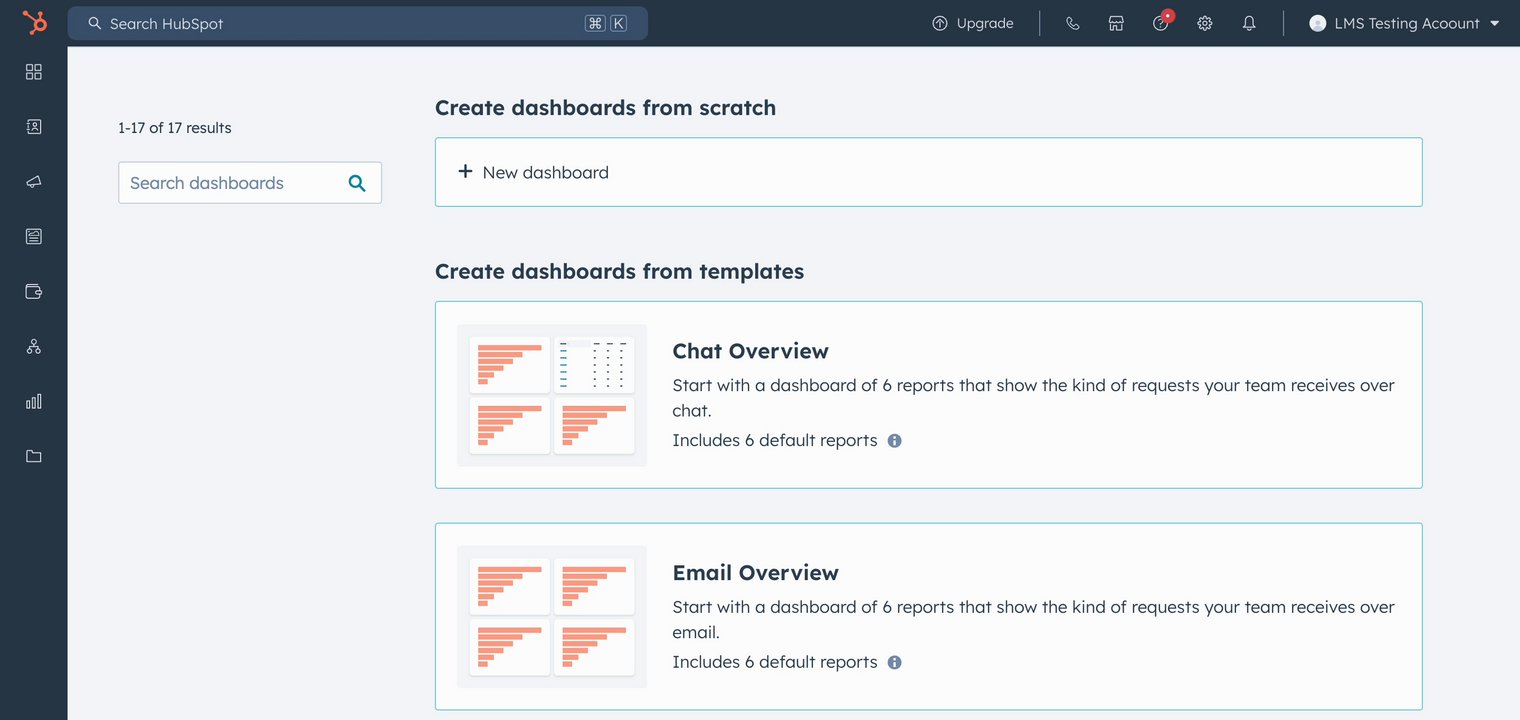The image size is (1520, 720).
Task: Expand the LMS Testing Account menu
Action: [x=1405, y=23]
